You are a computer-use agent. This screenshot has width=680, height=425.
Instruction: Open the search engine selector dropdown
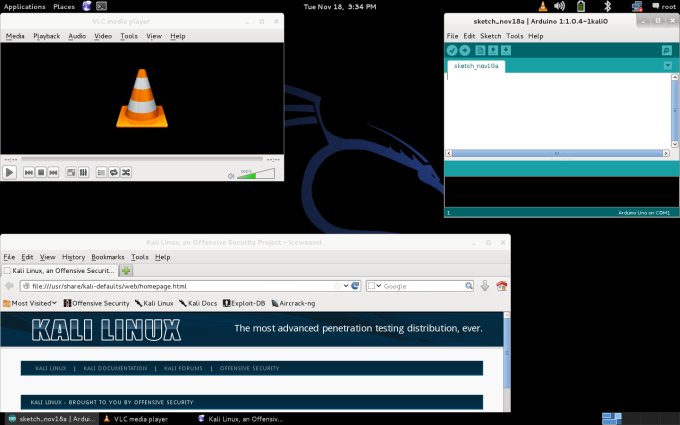tap(373, 286)
